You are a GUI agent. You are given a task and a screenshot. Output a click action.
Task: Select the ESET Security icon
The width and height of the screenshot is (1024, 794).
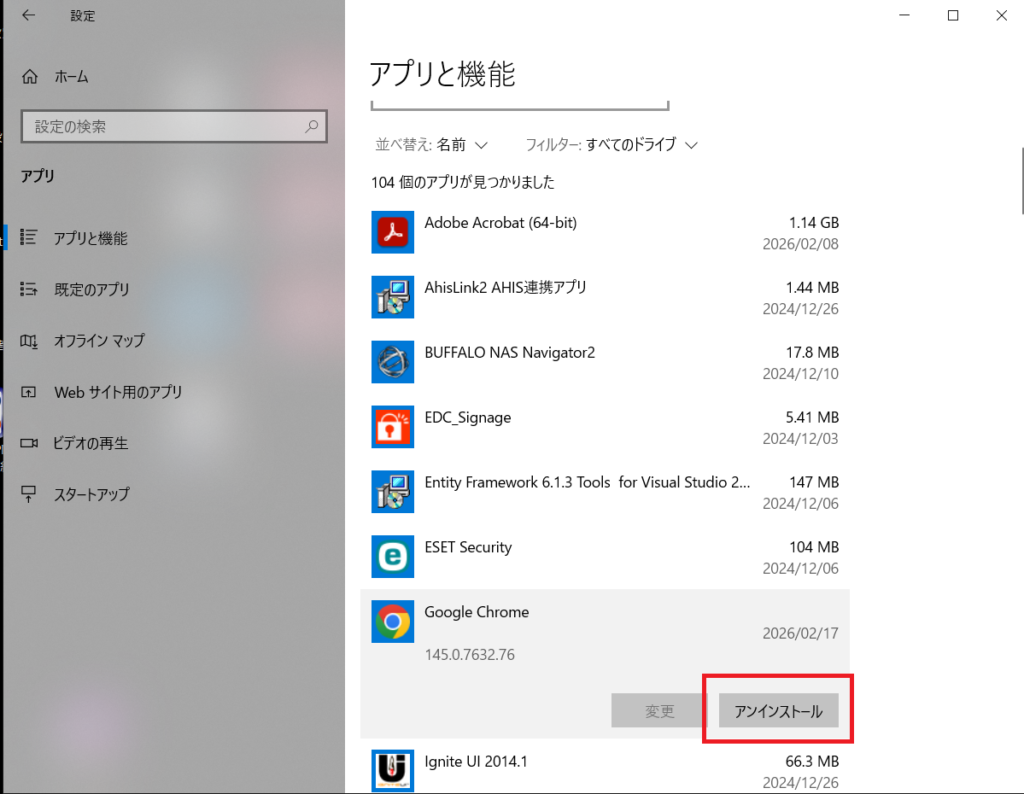click(392, 557)
